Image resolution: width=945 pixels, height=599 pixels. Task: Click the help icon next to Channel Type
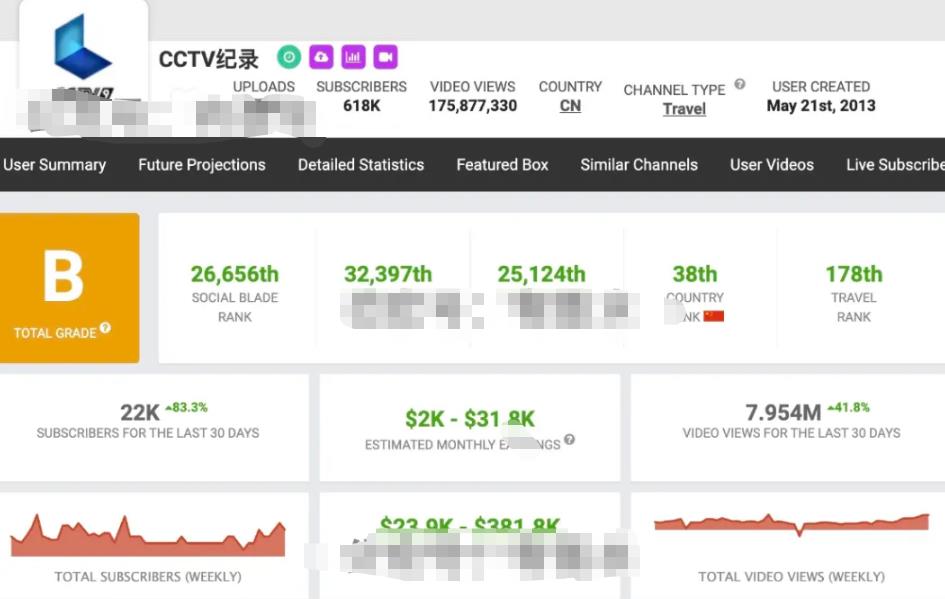tap(740, 85)
